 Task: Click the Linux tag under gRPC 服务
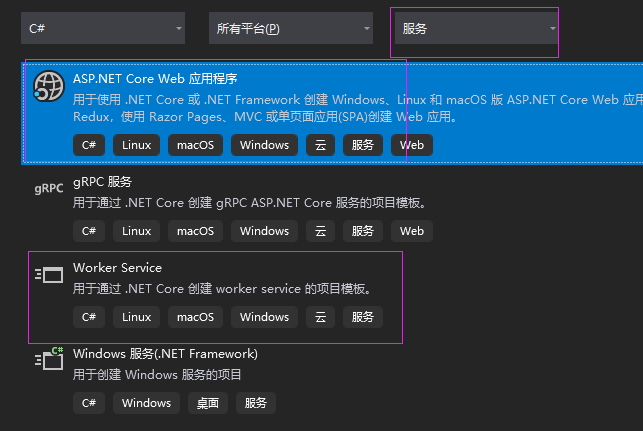[x=137, y=231]
